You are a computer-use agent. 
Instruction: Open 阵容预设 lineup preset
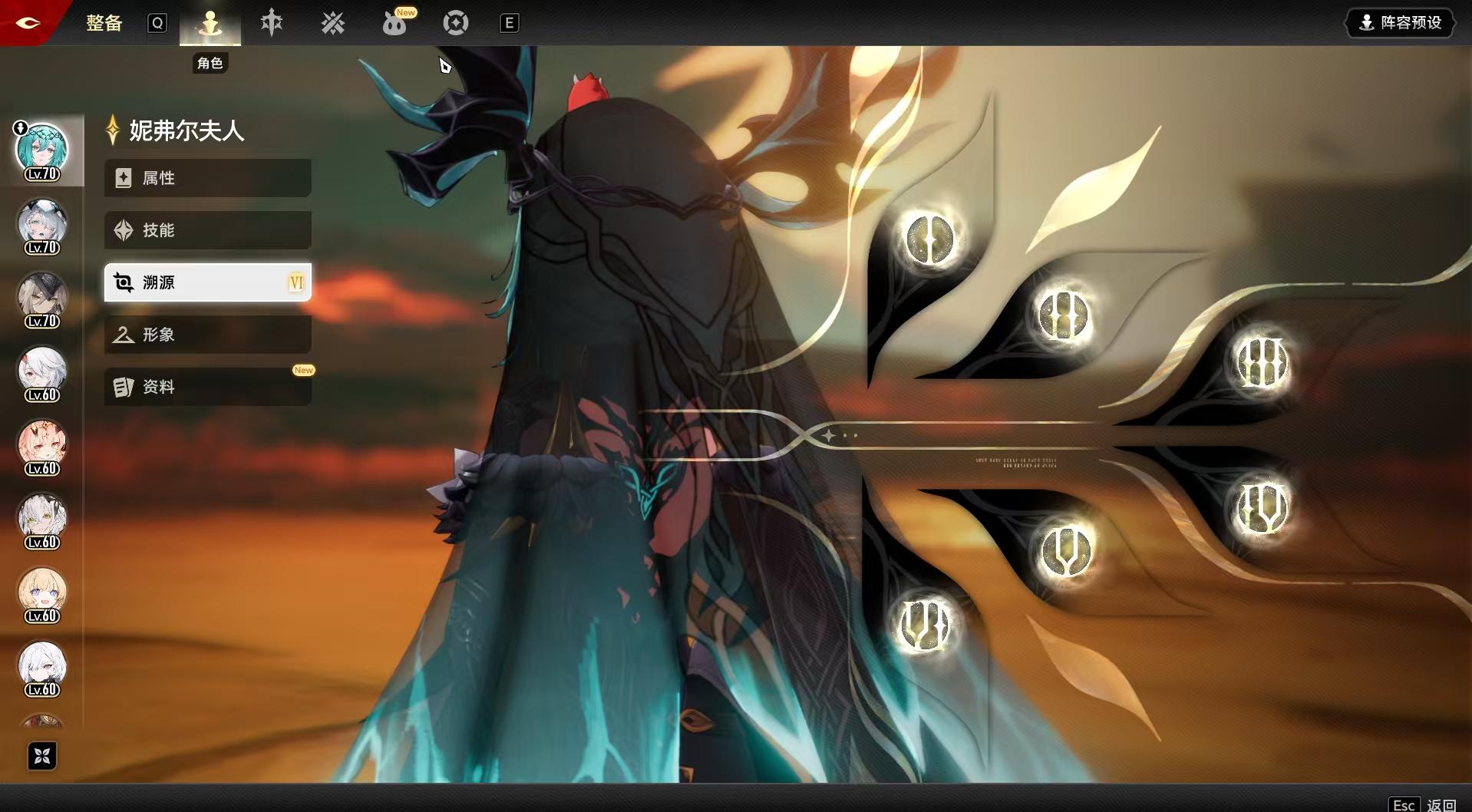1401,22
